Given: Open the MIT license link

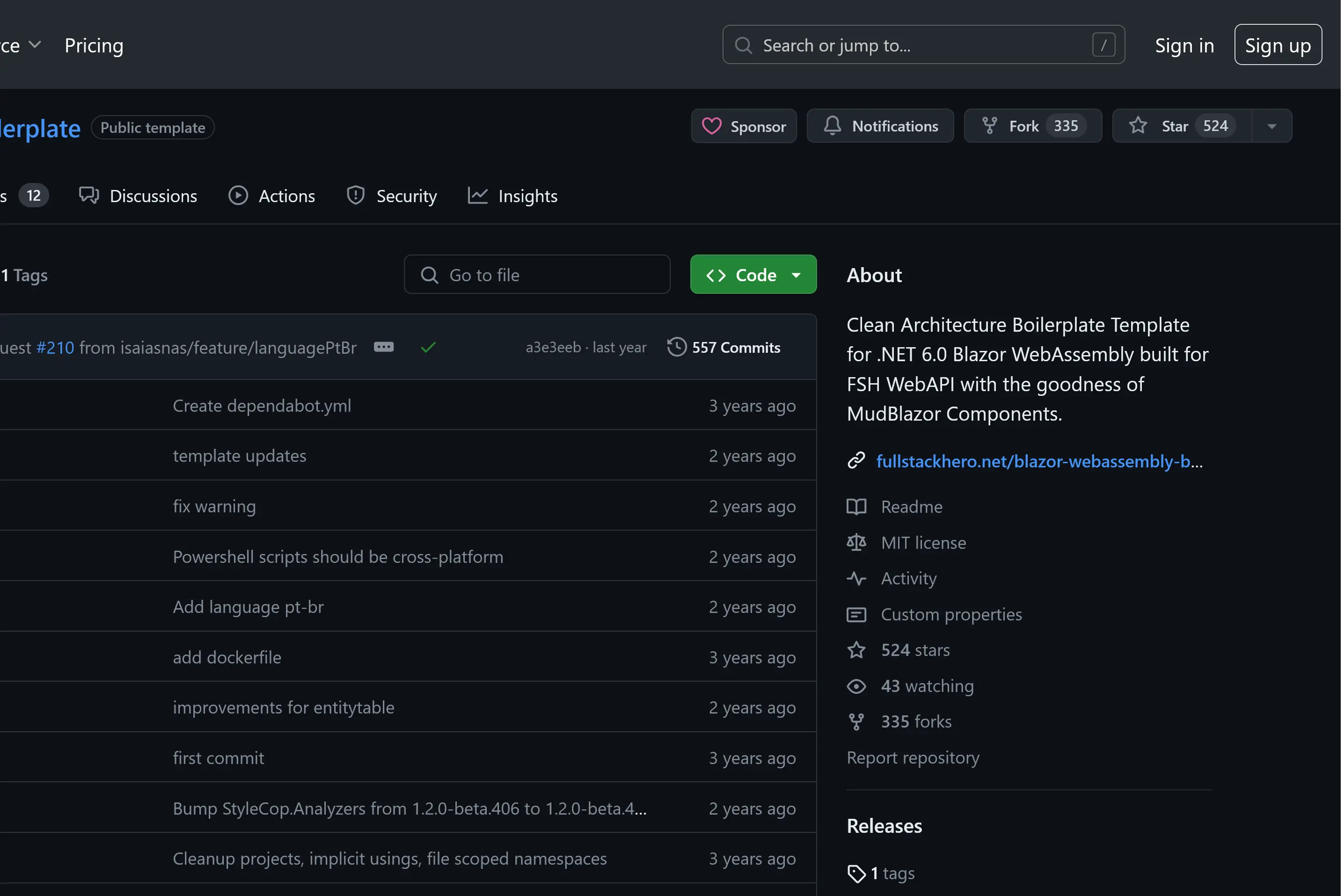Looking at the screenshot, I should pos(923,543).
